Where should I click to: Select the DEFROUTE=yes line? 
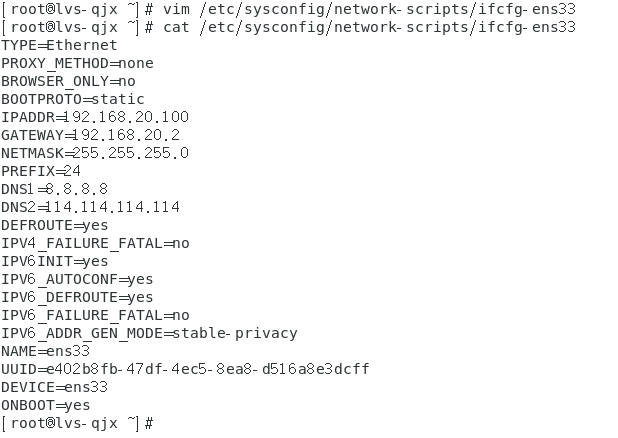[55, 225]
